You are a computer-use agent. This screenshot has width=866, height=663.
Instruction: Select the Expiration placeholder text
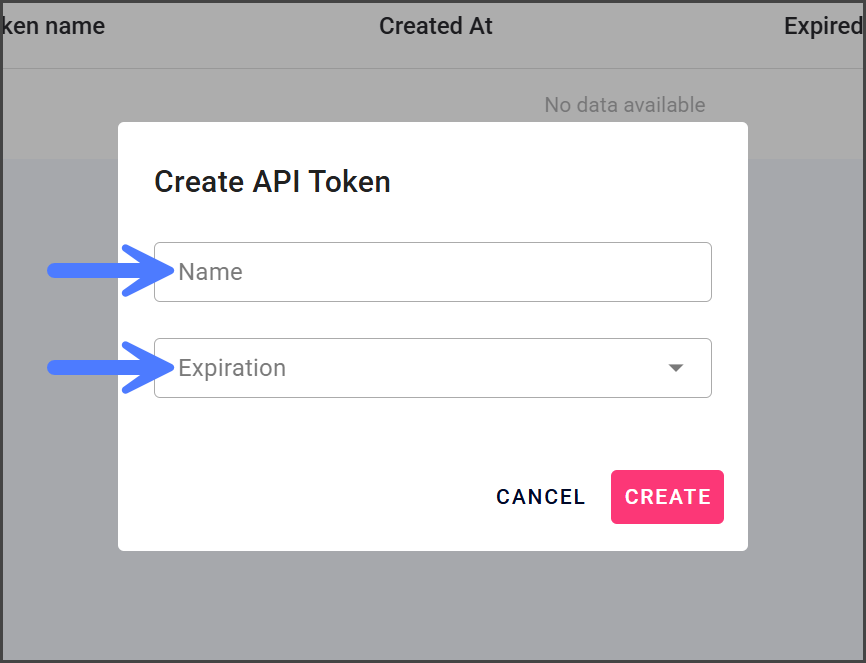coord(232,368)
